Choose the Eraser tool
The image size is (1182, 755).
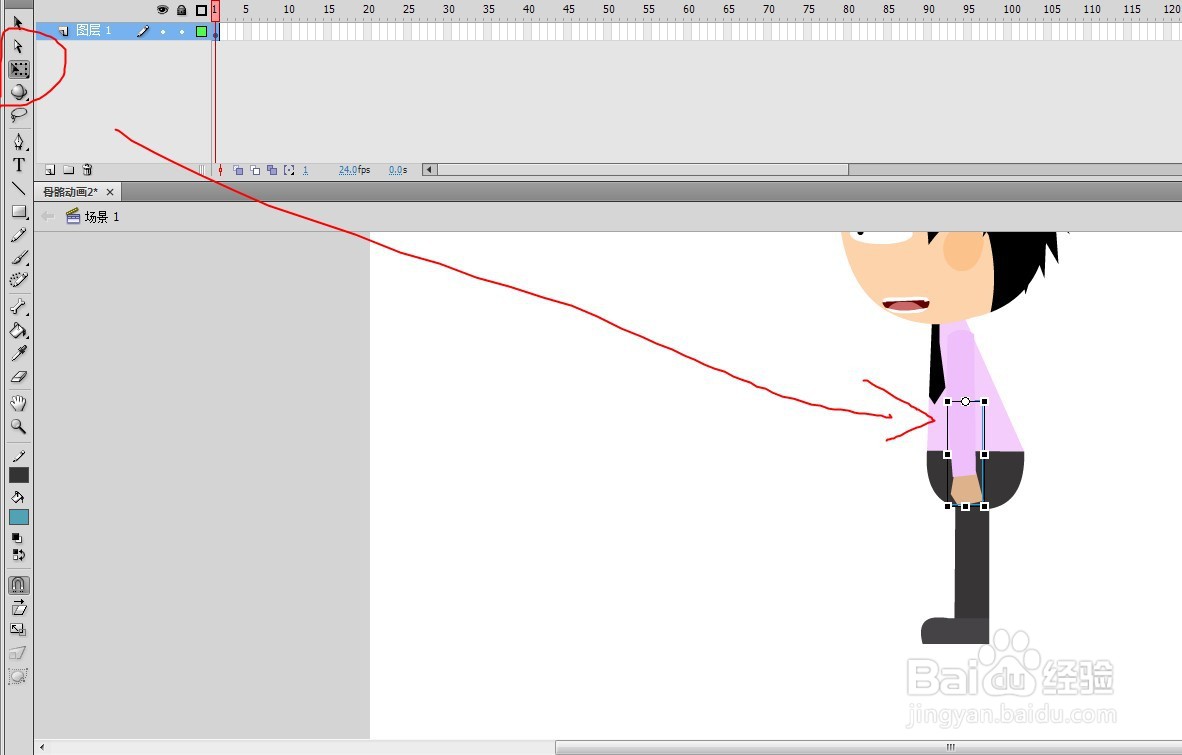point(19,377)
